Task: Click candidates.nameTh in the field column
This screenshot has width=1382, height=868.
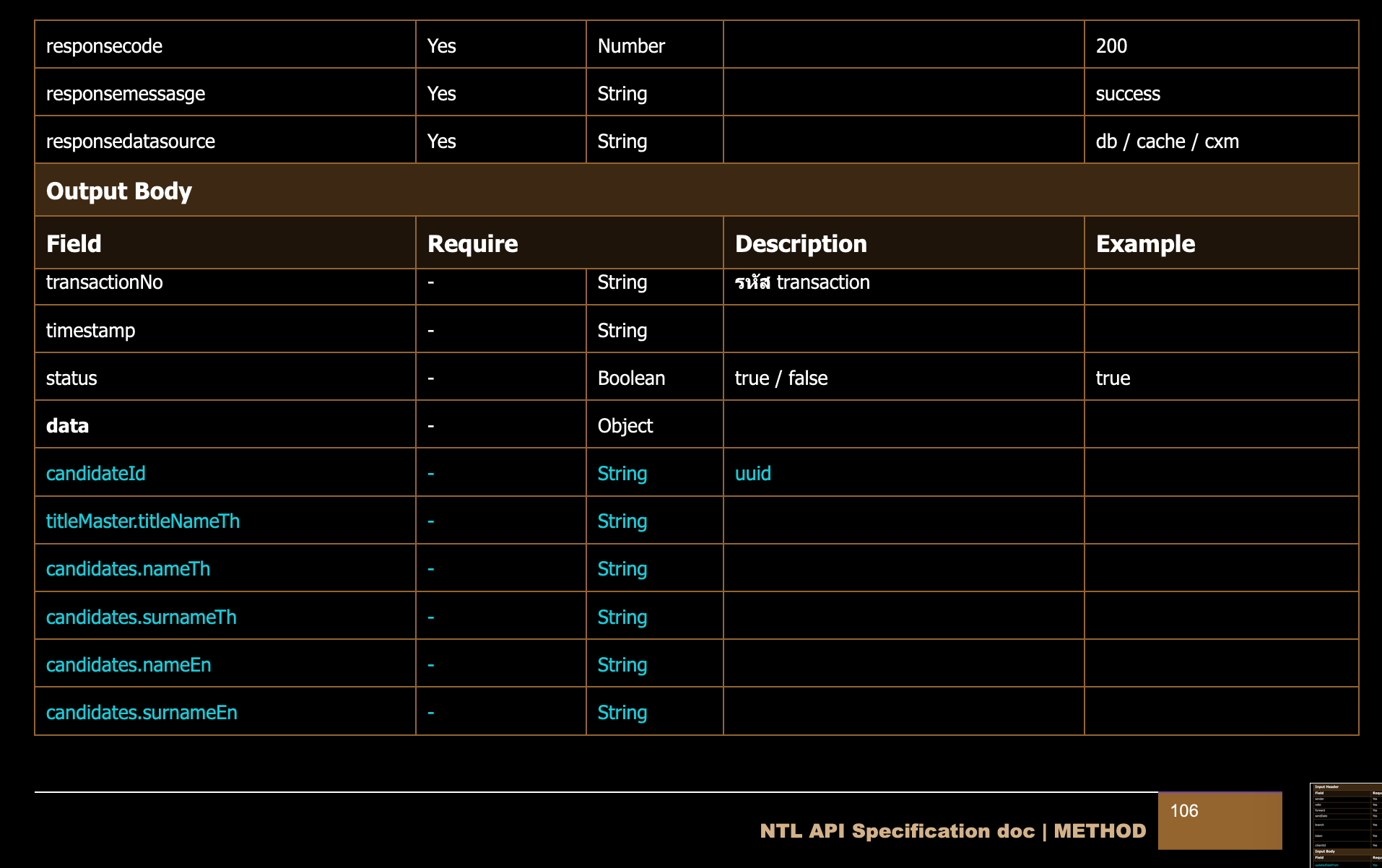Action: (128, 569)
